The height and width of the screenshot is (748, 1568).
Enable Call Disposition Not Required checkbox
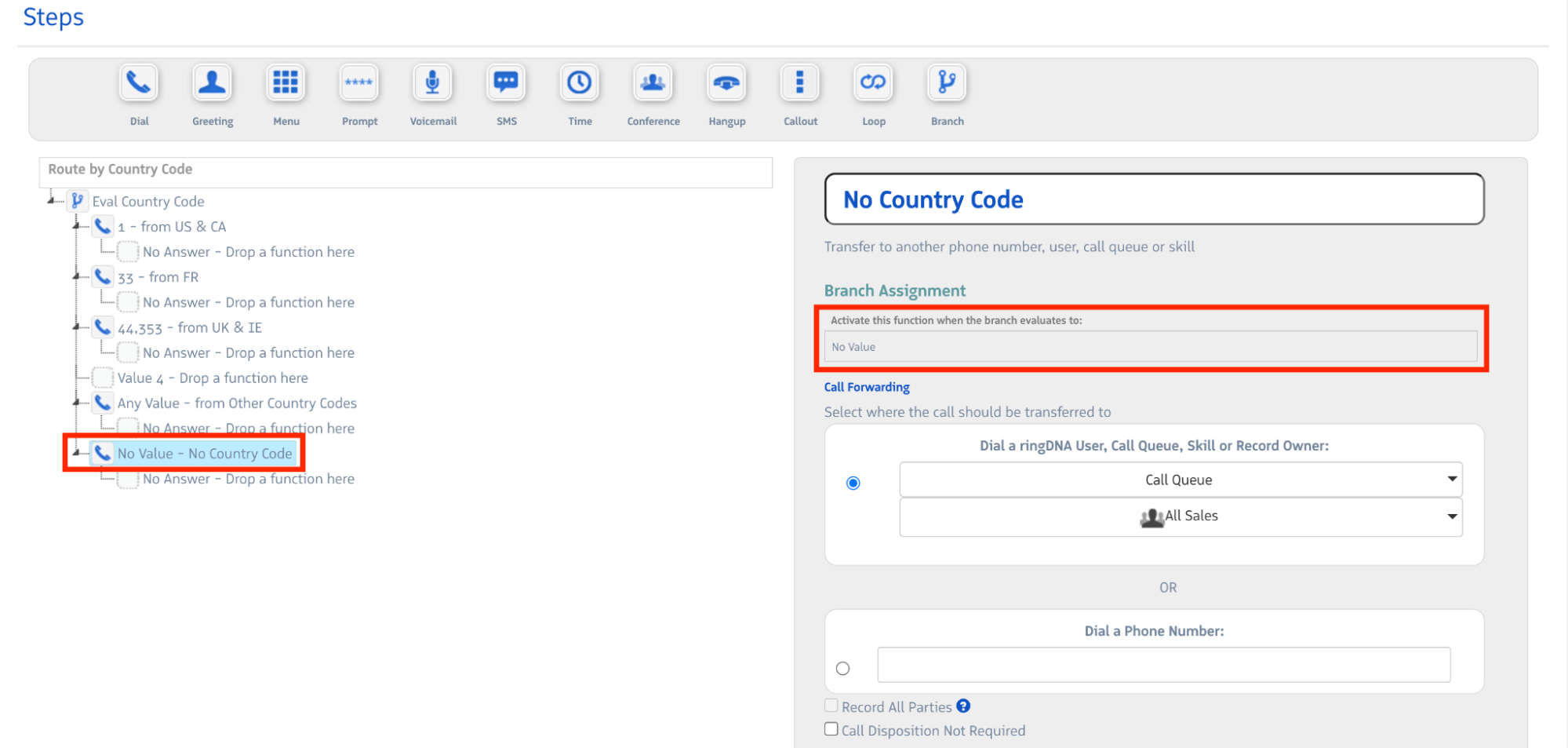pos(831,729)
